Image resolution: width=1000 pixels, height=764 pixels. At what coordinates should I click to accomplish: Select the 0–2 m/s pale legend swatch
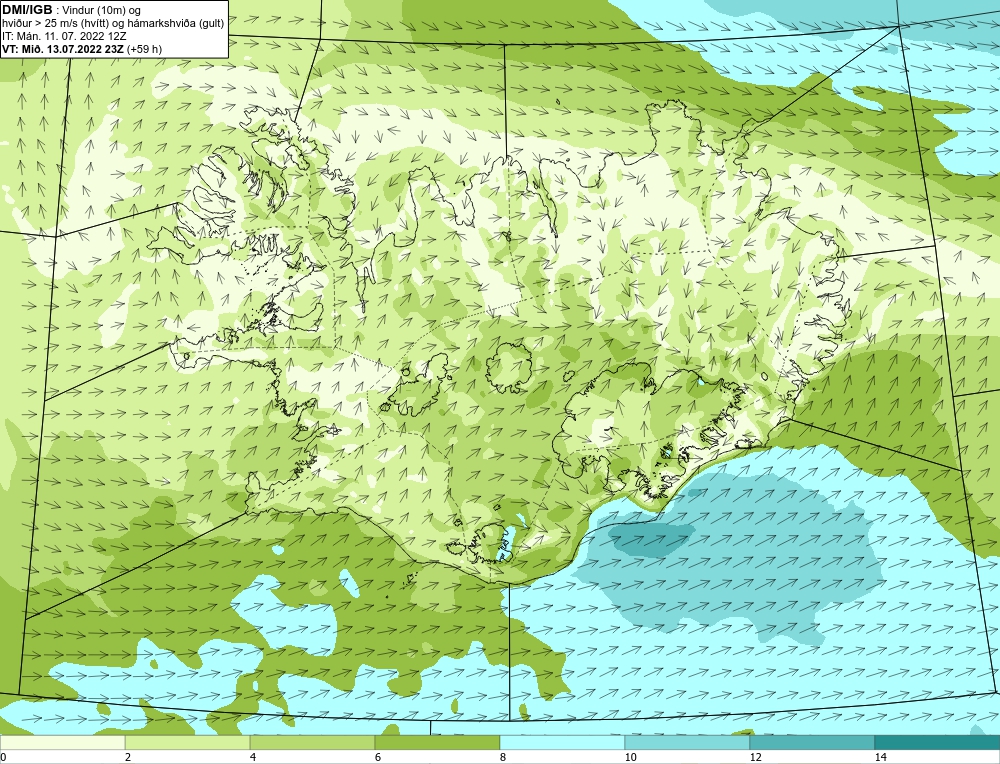coord(62,742)
